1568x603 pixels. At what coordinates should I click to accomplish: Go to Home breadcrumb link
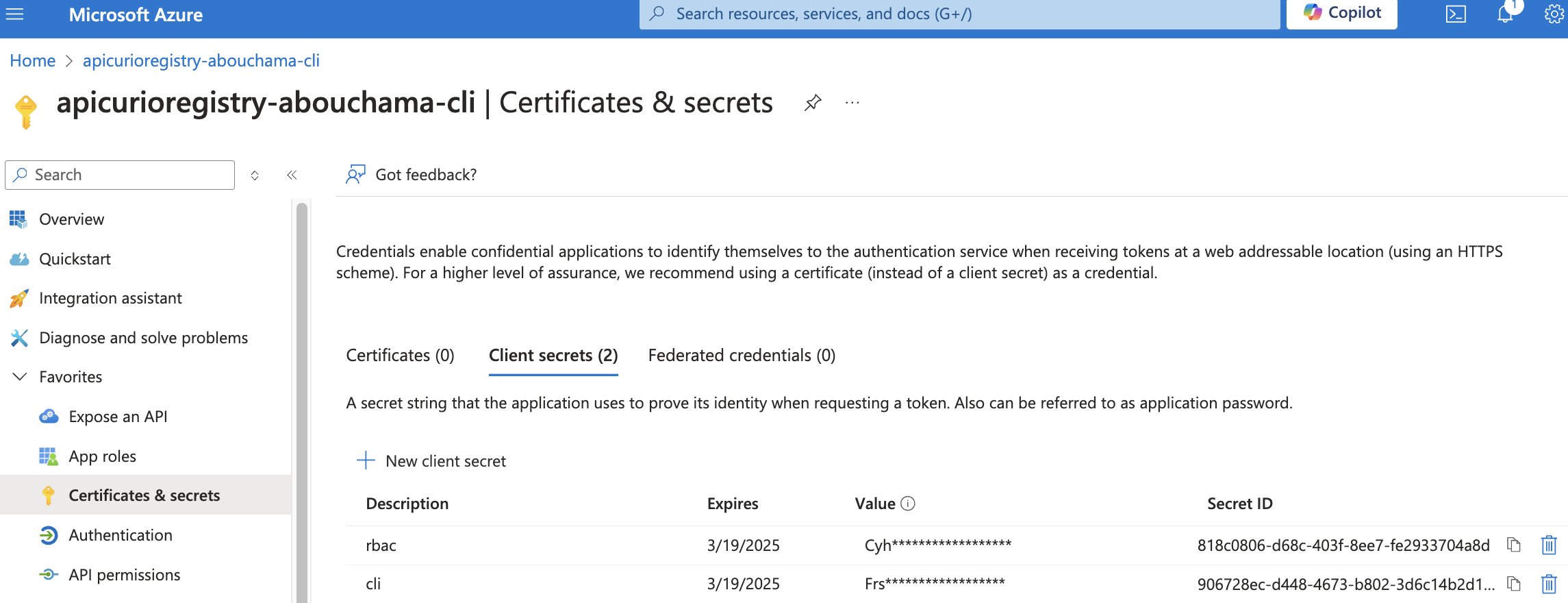(32, 60)
